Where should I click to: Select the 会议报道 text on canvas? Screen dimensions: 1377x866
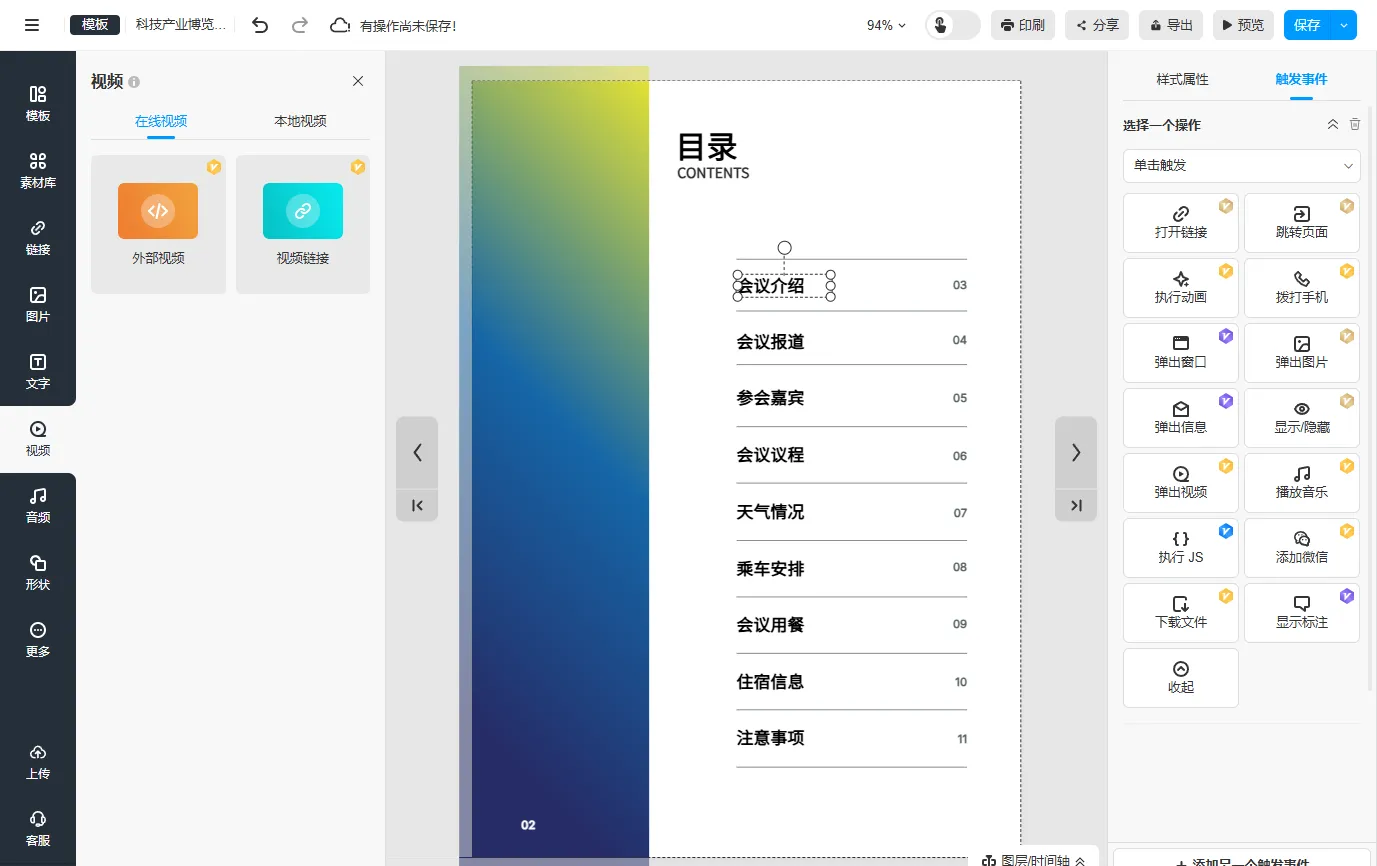[x=770, y=342]
